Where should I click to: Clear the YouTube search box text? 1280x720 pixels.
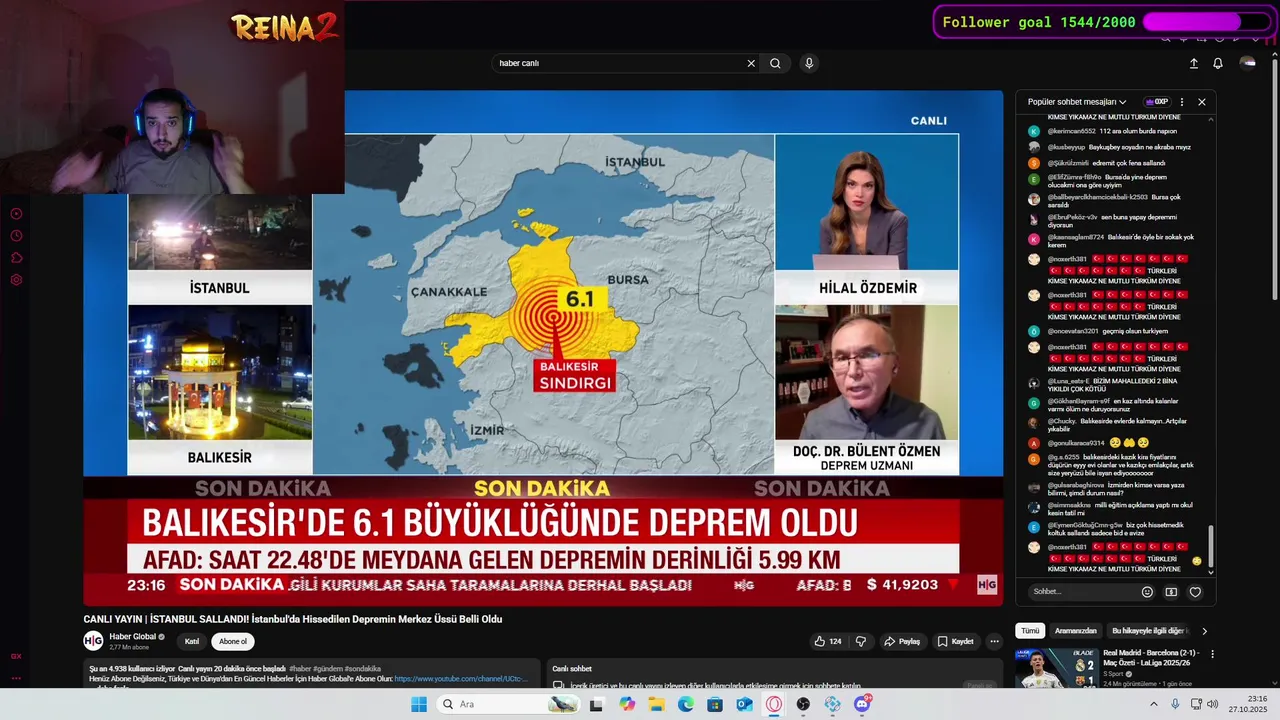[x=751, y=63]
